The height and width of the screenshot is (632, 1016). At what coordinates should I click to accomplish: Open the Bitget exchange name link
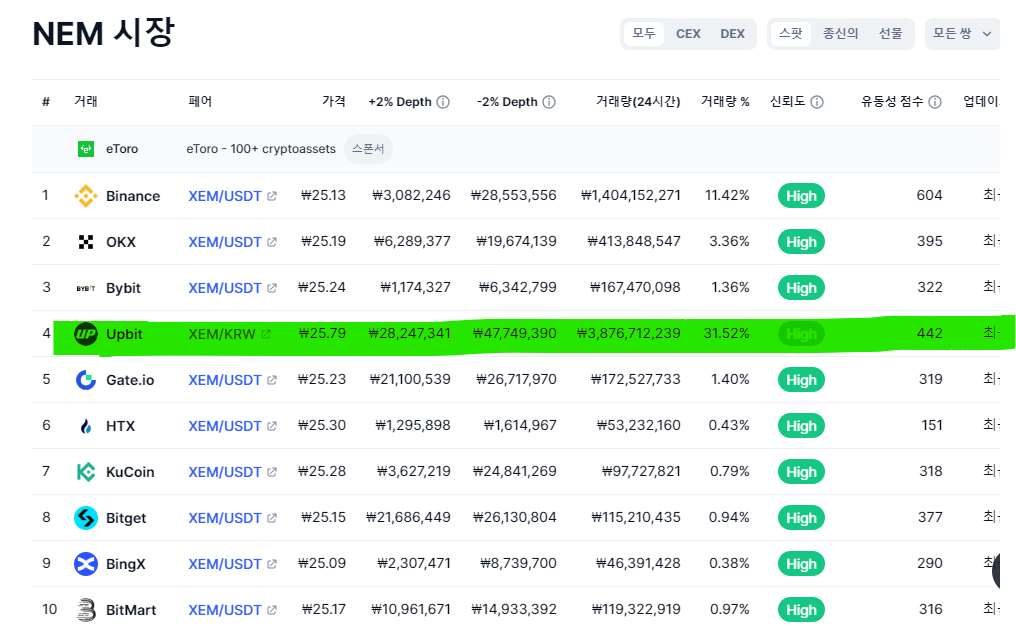(126, 518)
